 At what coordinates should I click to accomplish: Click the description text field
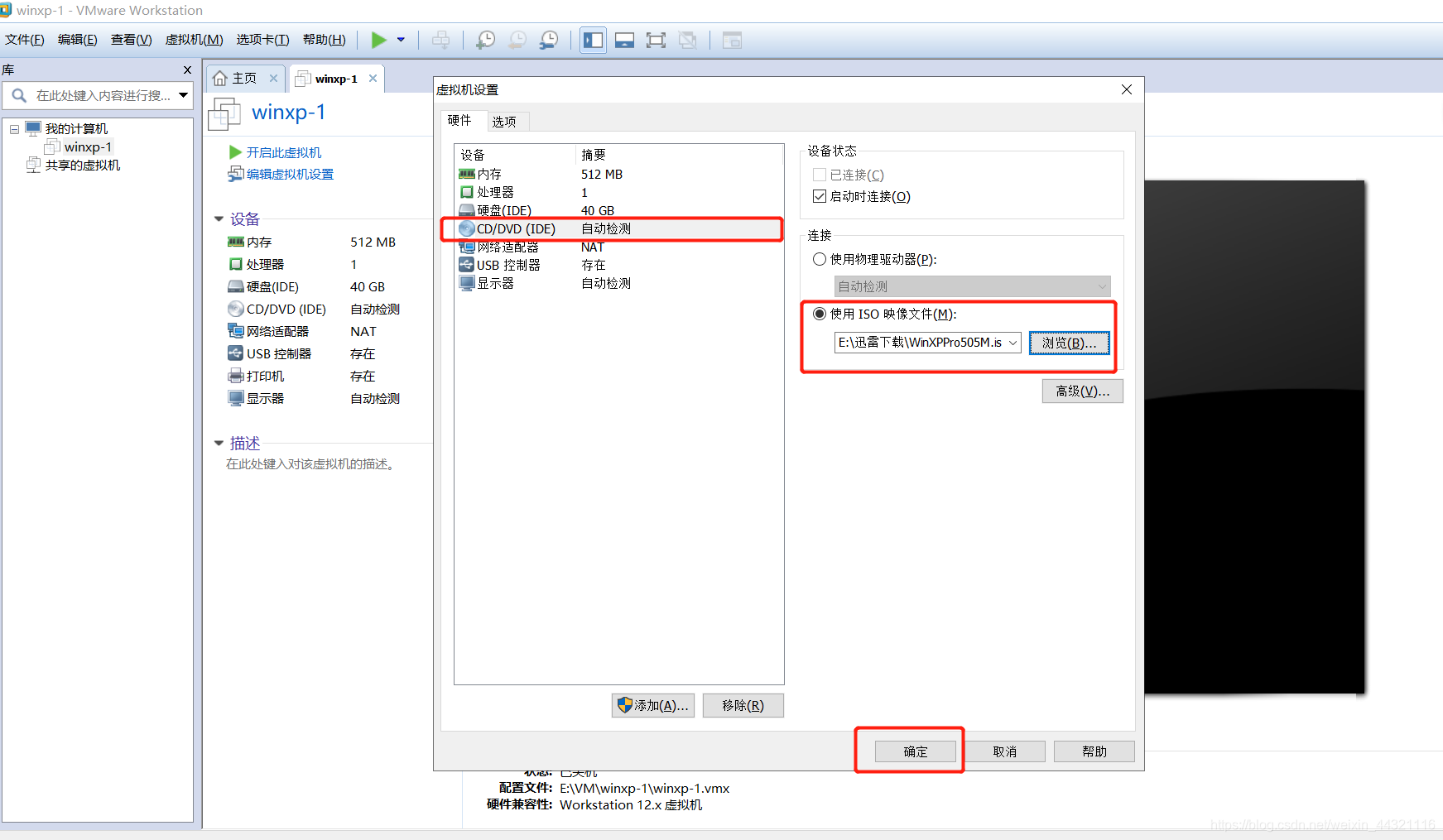(310, 464)
